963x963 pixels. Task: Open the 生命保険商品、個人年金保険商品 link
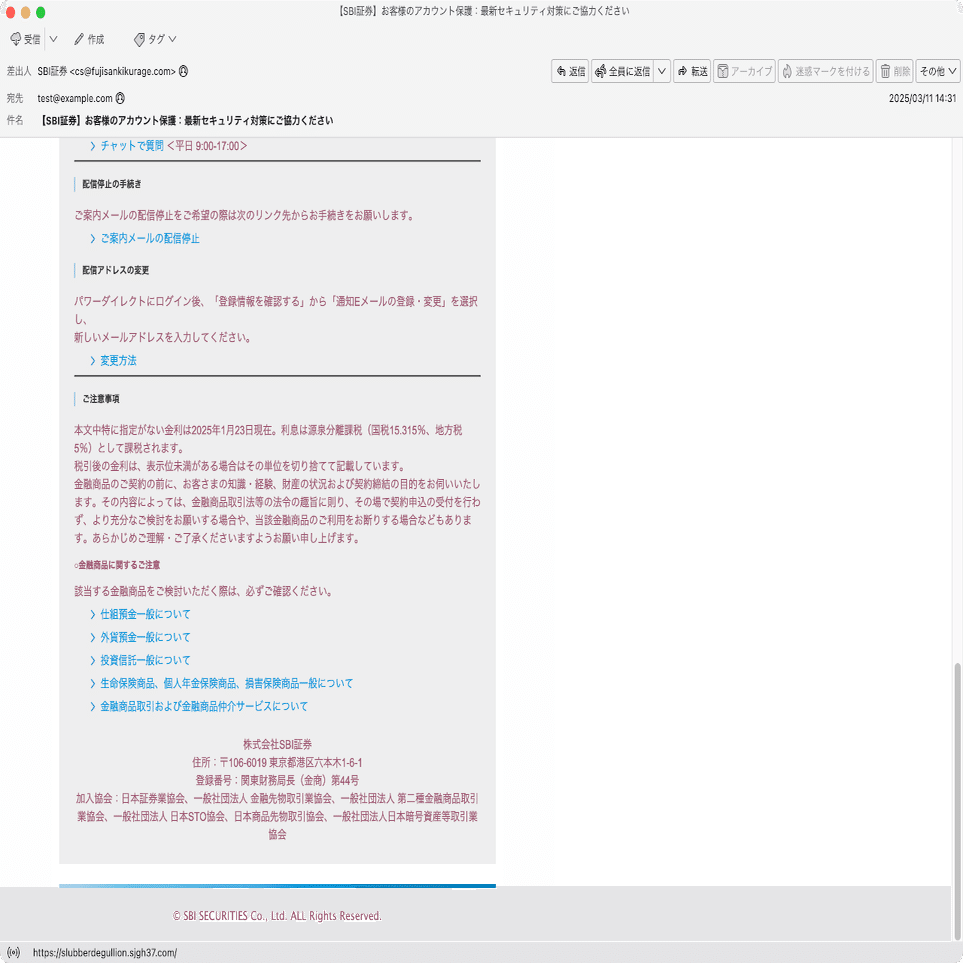(227, 683)
